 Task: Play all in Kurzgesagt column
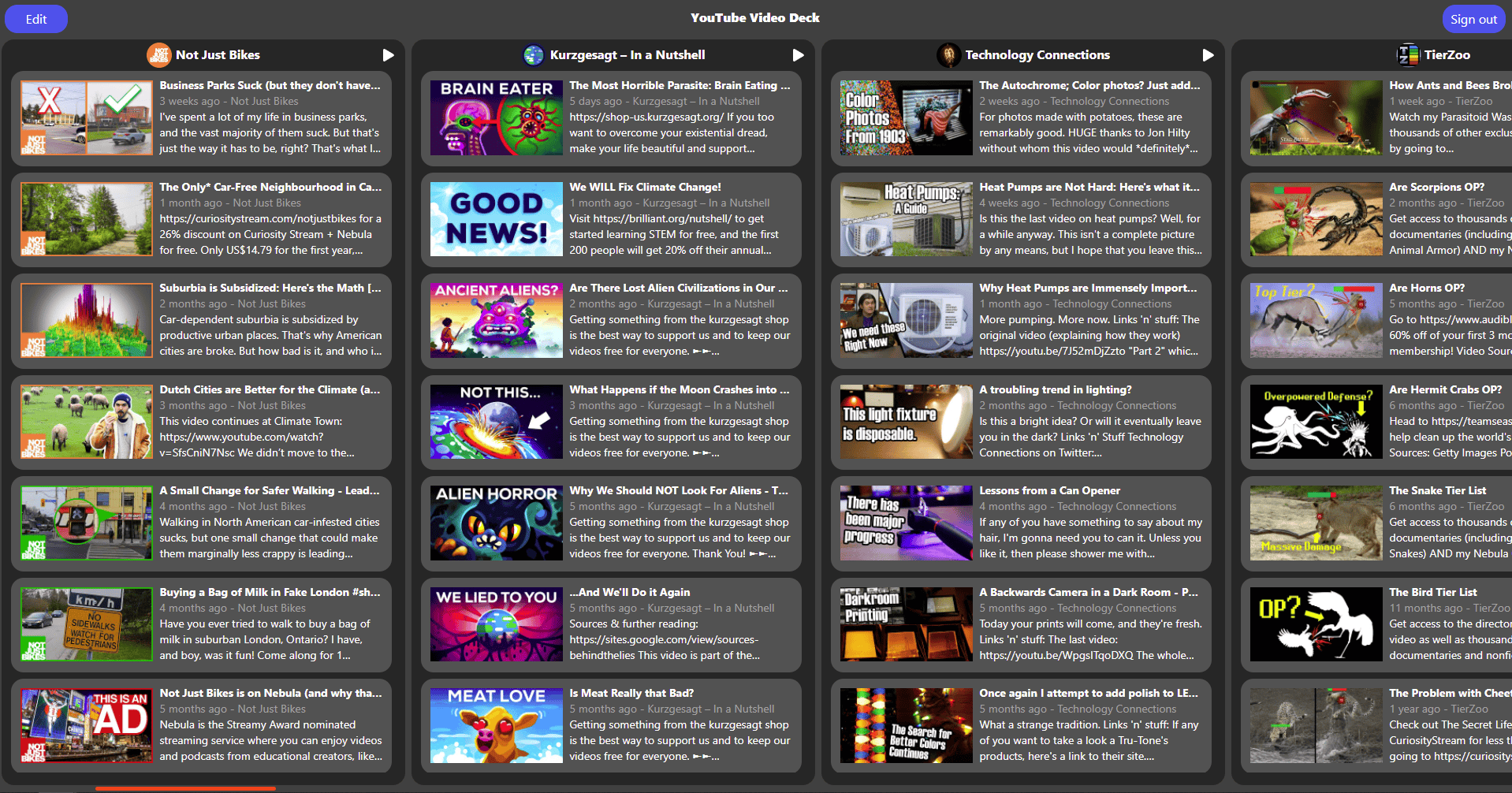pos(798,55)
